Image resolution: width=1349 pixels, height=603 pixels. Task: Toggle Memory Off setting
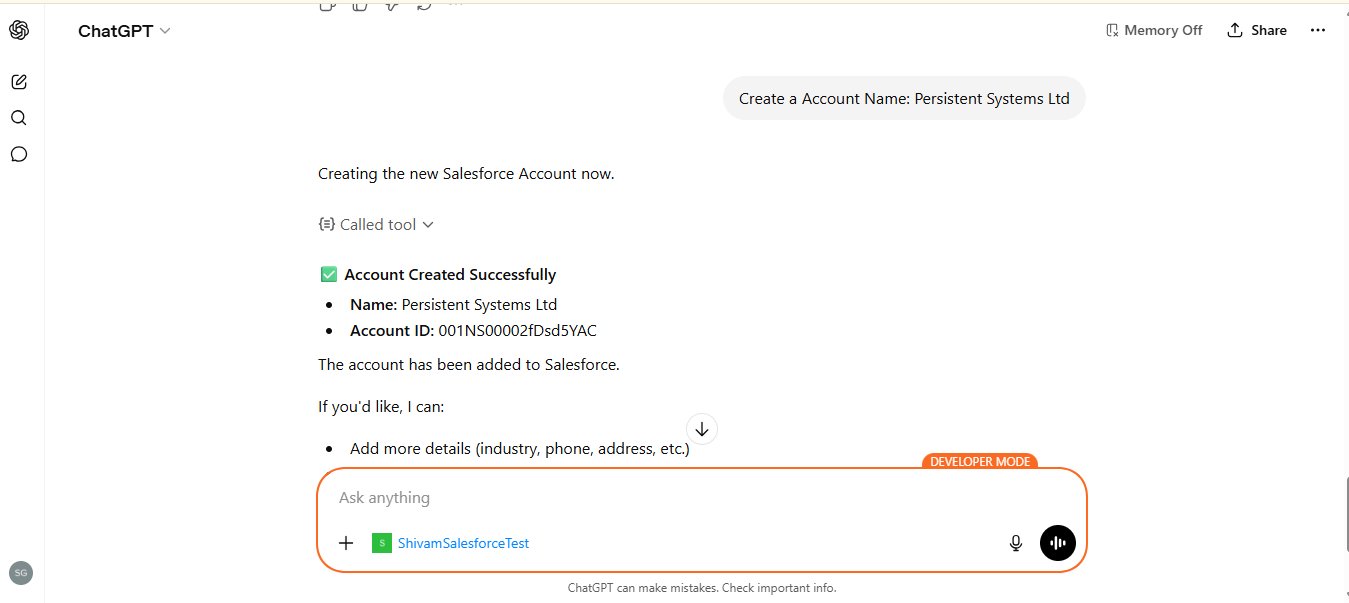tap(1154, 30)
